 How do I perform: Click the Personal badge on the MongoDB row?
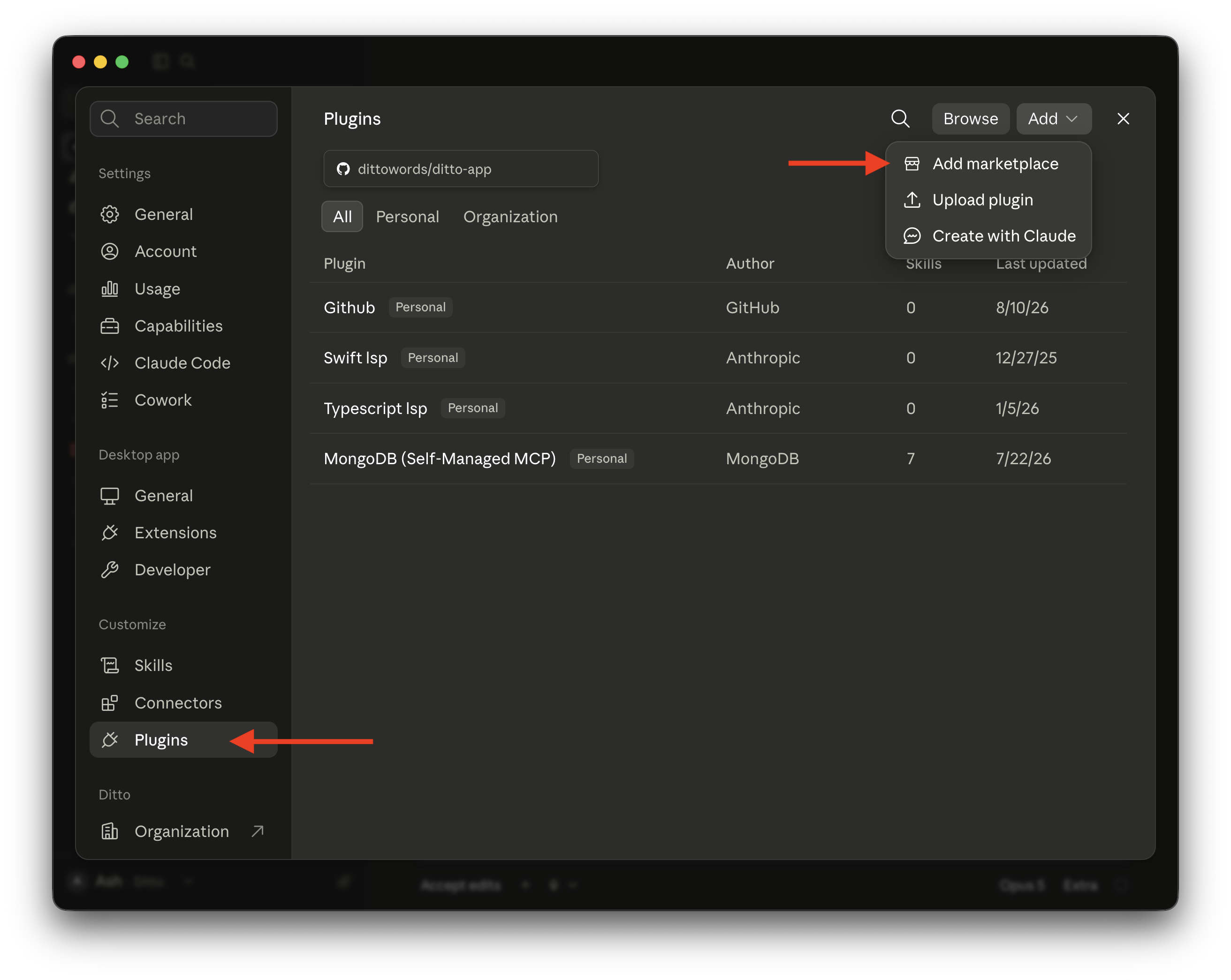602,459
